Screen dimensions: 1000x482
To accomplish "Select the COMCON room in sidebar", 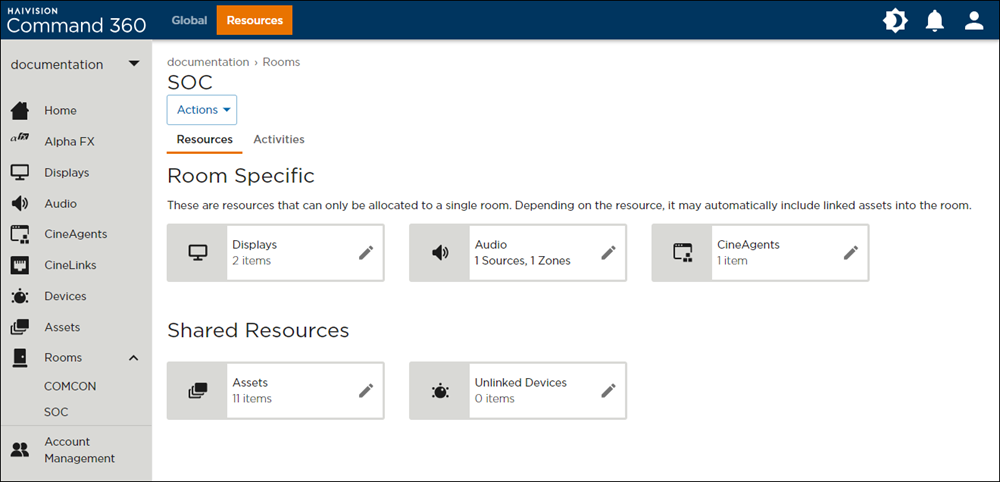I will point(70,386).
